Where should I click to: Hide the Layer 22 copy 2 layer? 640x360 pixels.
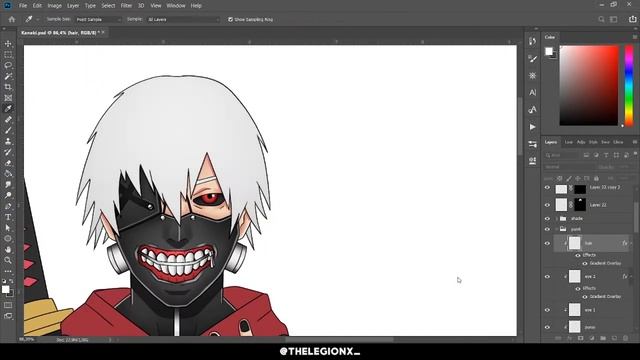[547, 187]
